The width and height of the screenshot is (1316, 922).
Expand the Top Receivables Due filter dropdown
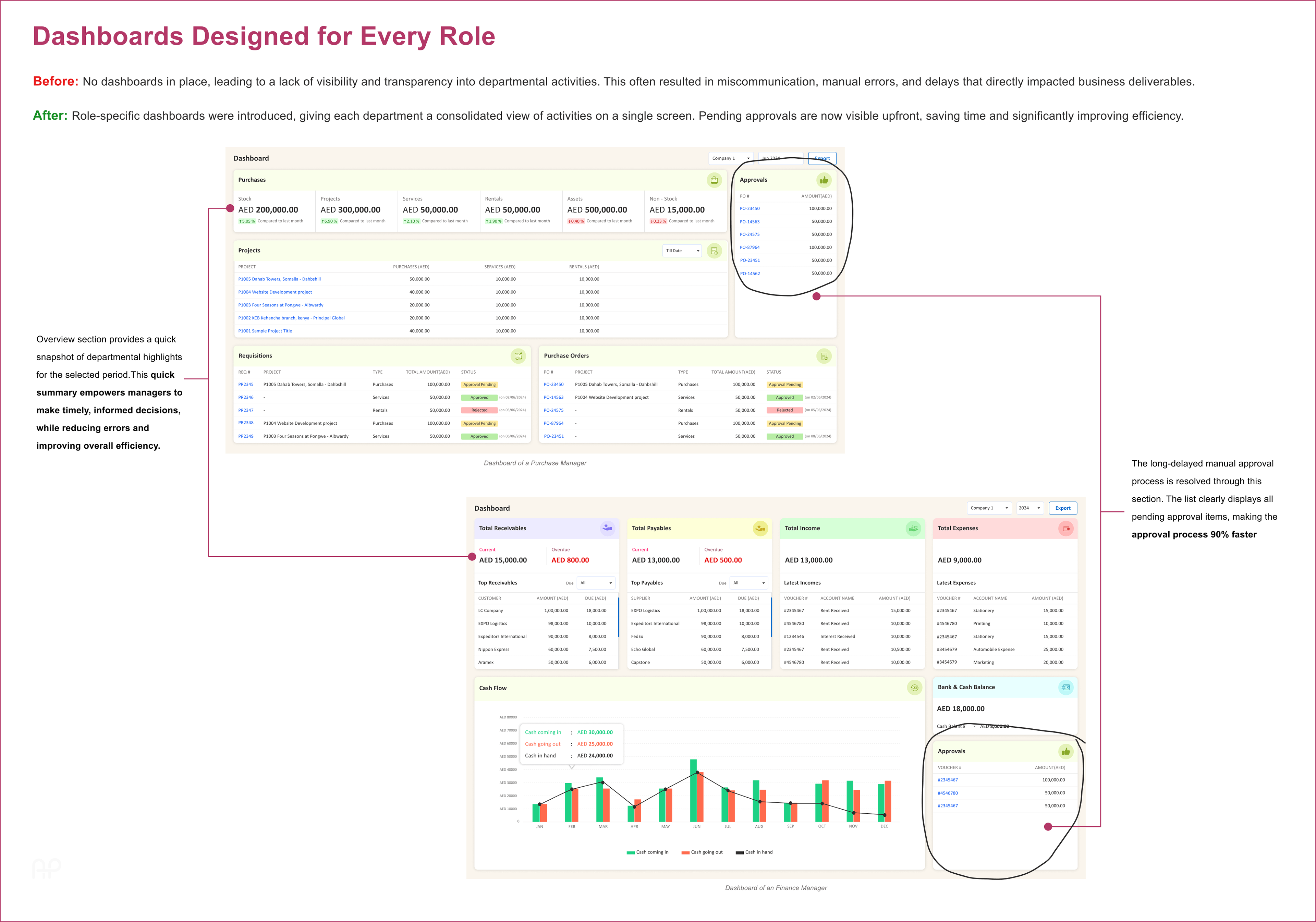point(596,583)
